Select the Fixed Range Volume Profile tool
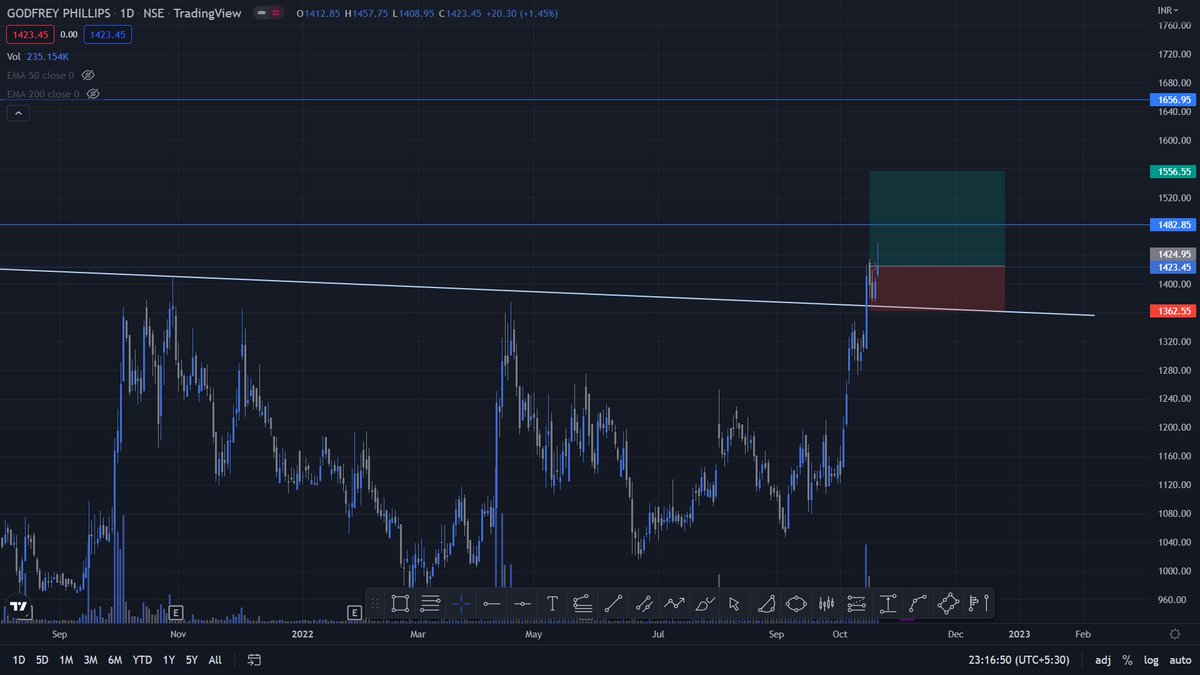This screenshot has height=675, width=1200. pos(979,603)
